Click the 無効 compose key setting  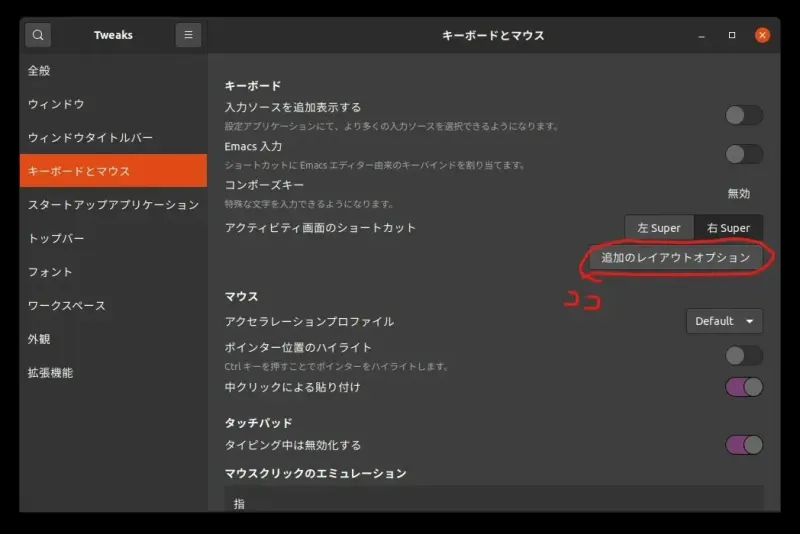click(738, 193)
